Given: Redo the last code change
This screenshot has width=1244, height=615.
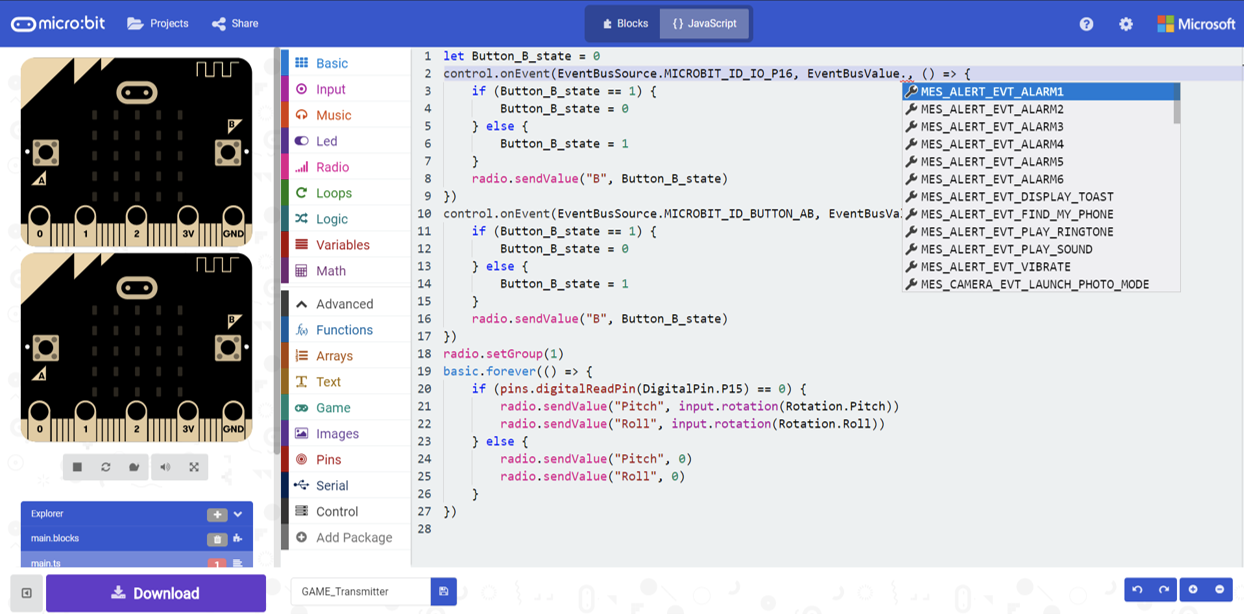Looking at the screenshot, I should pos(1163,590).
